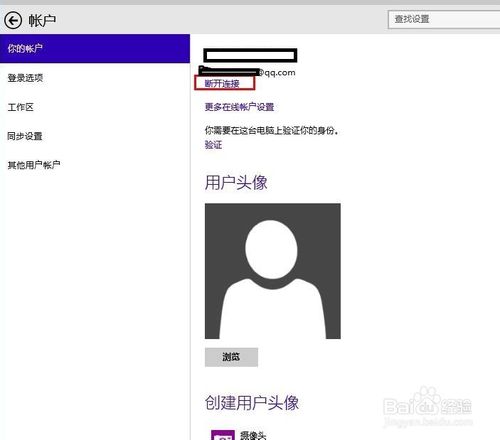The width and height of the screenshot is (500, 440).
Task: Click the 用户头像 heading
Action: [236, 183]
